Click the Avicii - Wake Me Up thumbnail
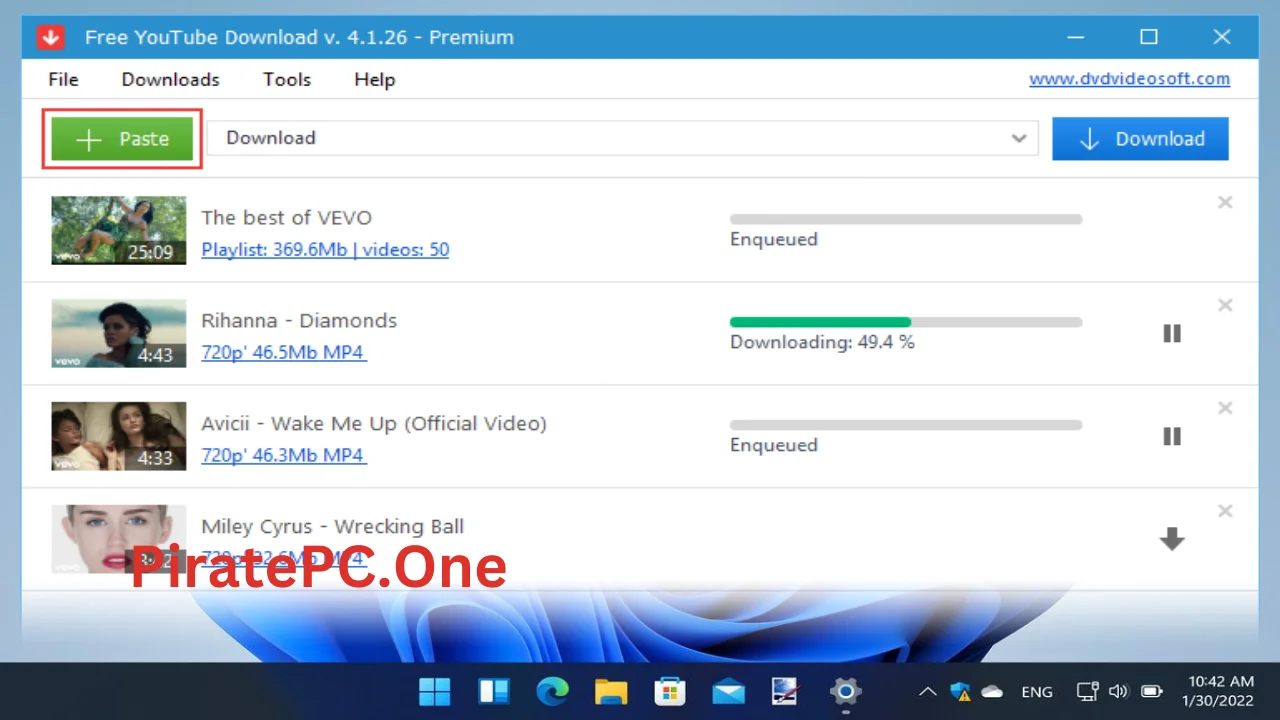 coord(119,436)
